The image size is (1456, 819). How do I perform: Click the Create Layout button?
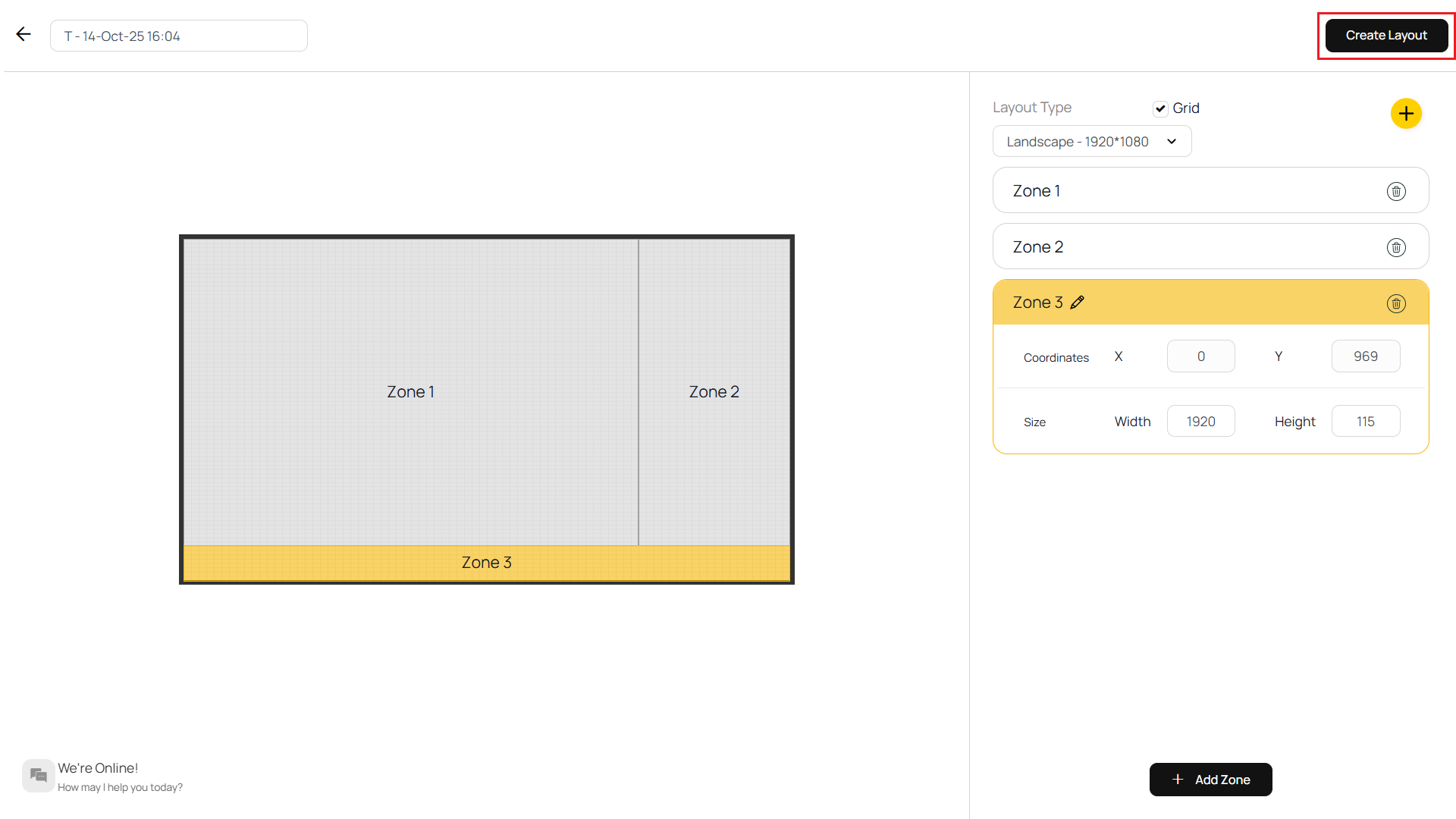tap(1385, 35)
